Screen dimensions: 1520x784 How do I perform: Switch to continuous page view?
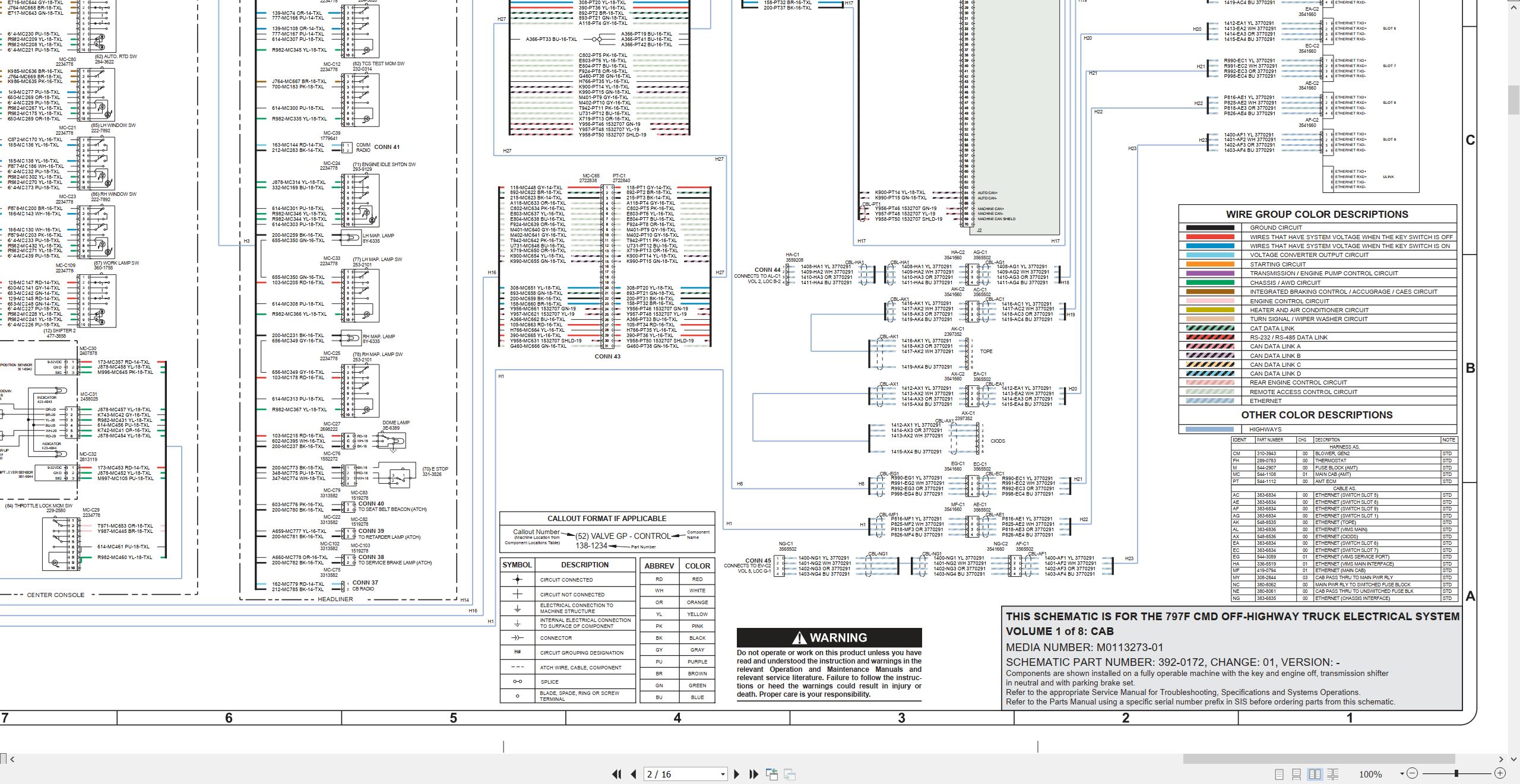[x=1297, y=774]
